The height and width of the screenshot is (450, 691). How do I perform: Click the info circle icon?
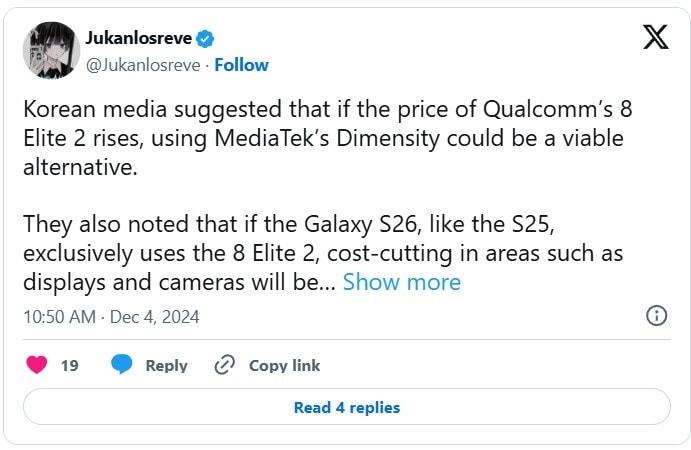[657, 316]
